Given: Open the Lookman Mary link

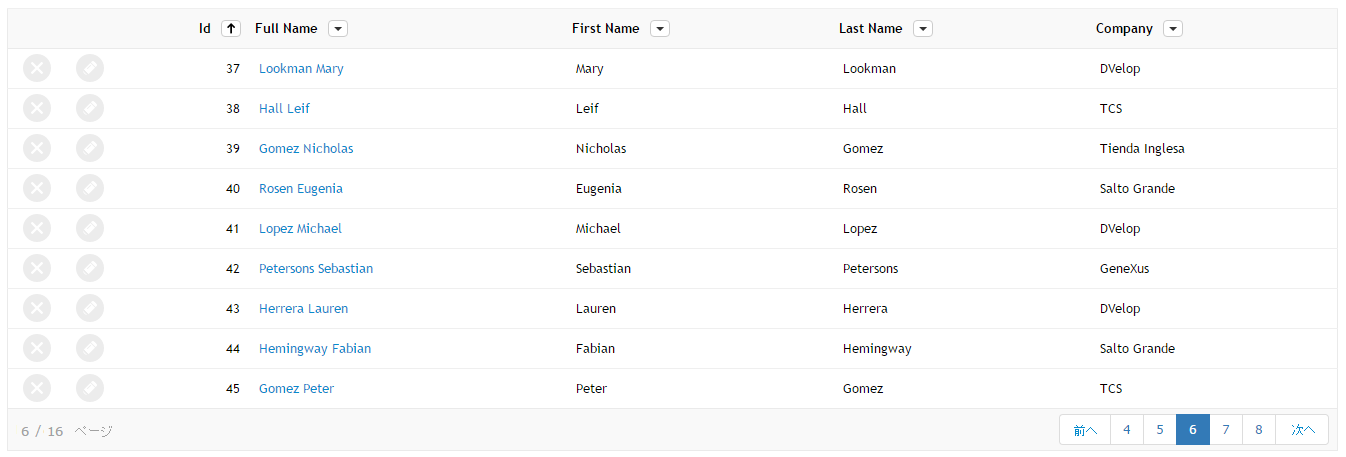Looking at the screenshot, I should (x=301, y=68).
